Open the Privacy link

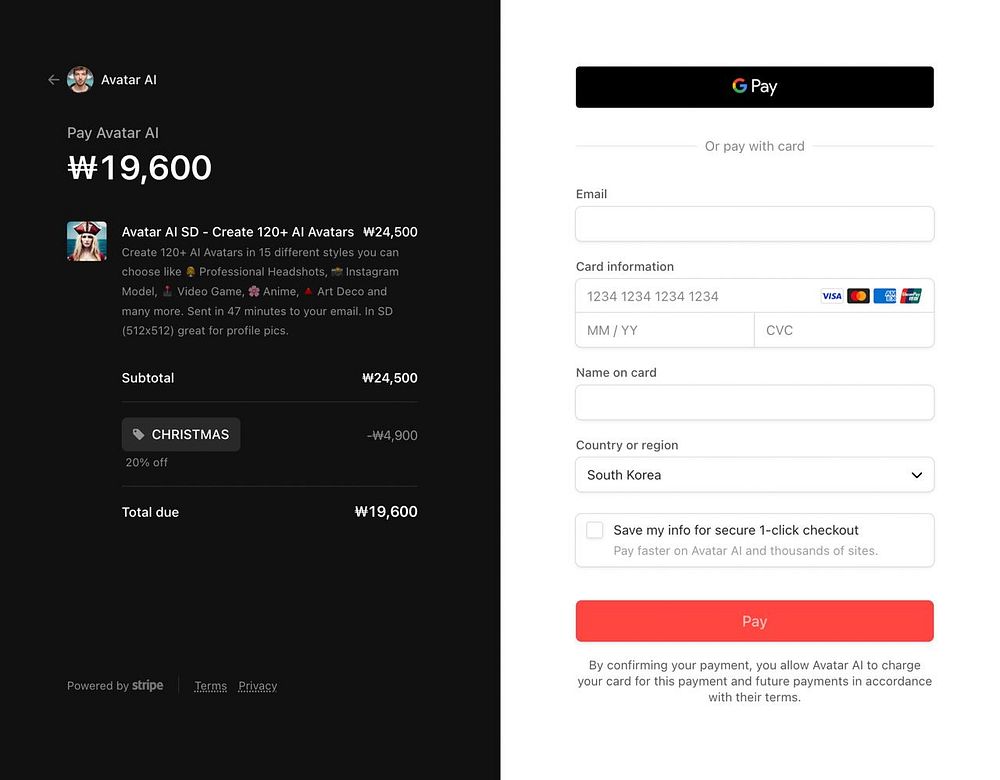click(x=258, y=686)
